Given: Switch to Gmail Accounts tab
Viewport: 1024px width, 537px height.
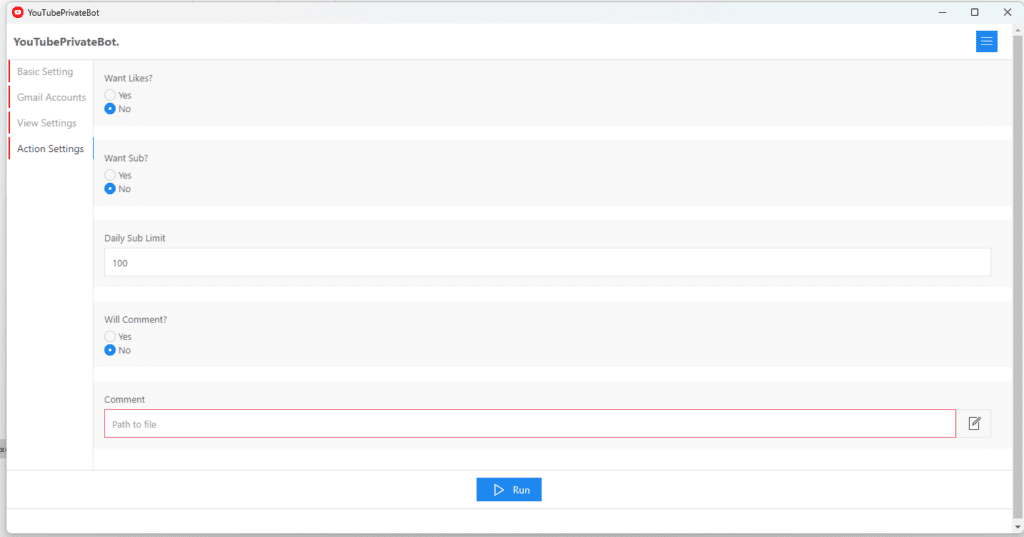Looking at the screenshot, I should tap(51, 97).
